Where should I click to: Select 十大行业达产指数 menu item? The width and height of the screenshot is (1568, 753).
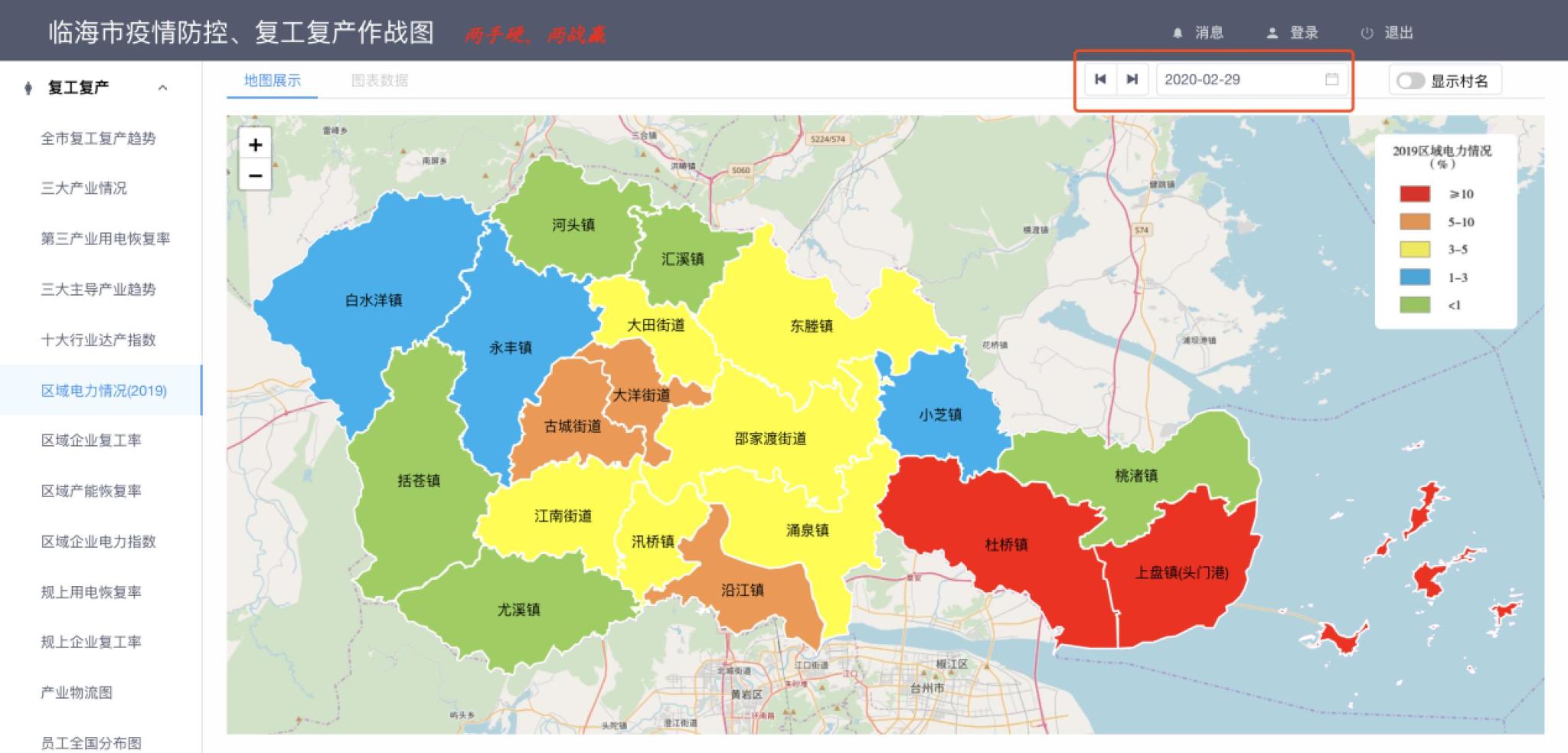(98, 340)
